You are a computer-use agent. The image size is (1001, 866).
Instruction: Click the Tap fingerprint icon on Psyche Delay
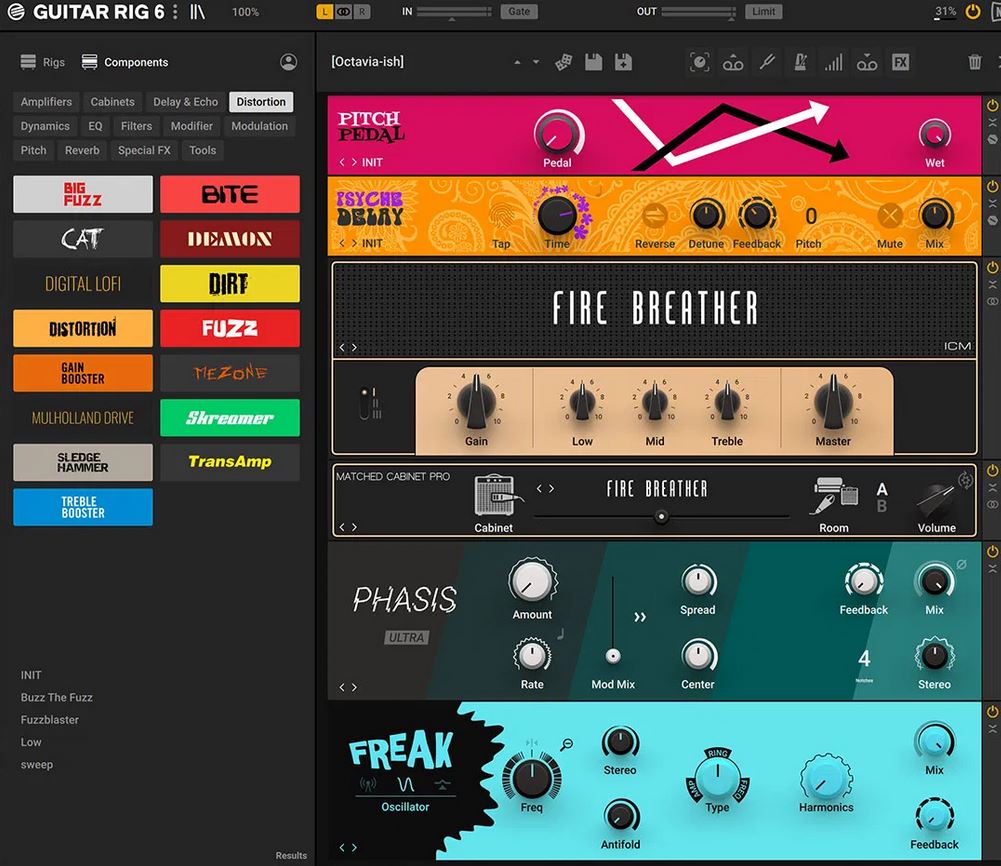(x=502, y=217)
